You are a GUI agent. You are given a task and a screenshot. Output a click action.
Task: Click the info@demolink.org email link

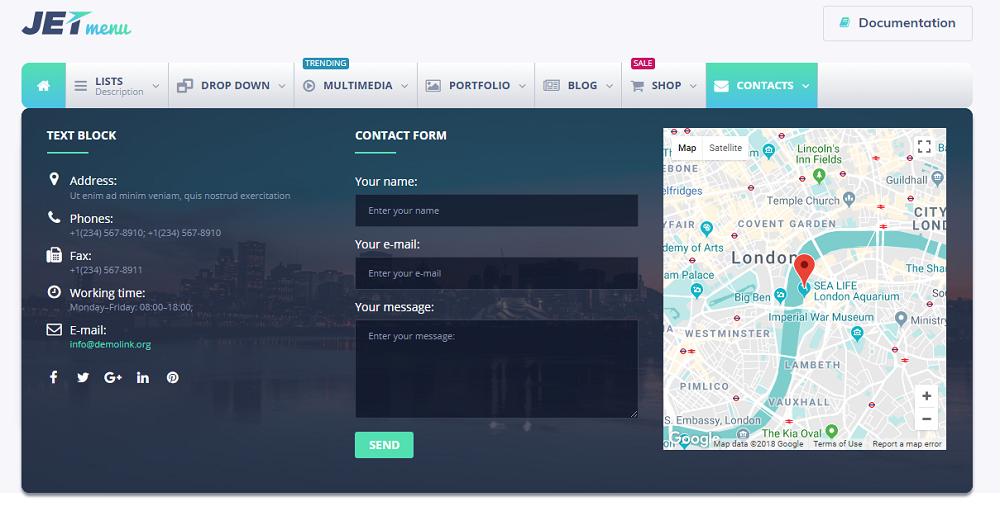(x=110, y=345)
